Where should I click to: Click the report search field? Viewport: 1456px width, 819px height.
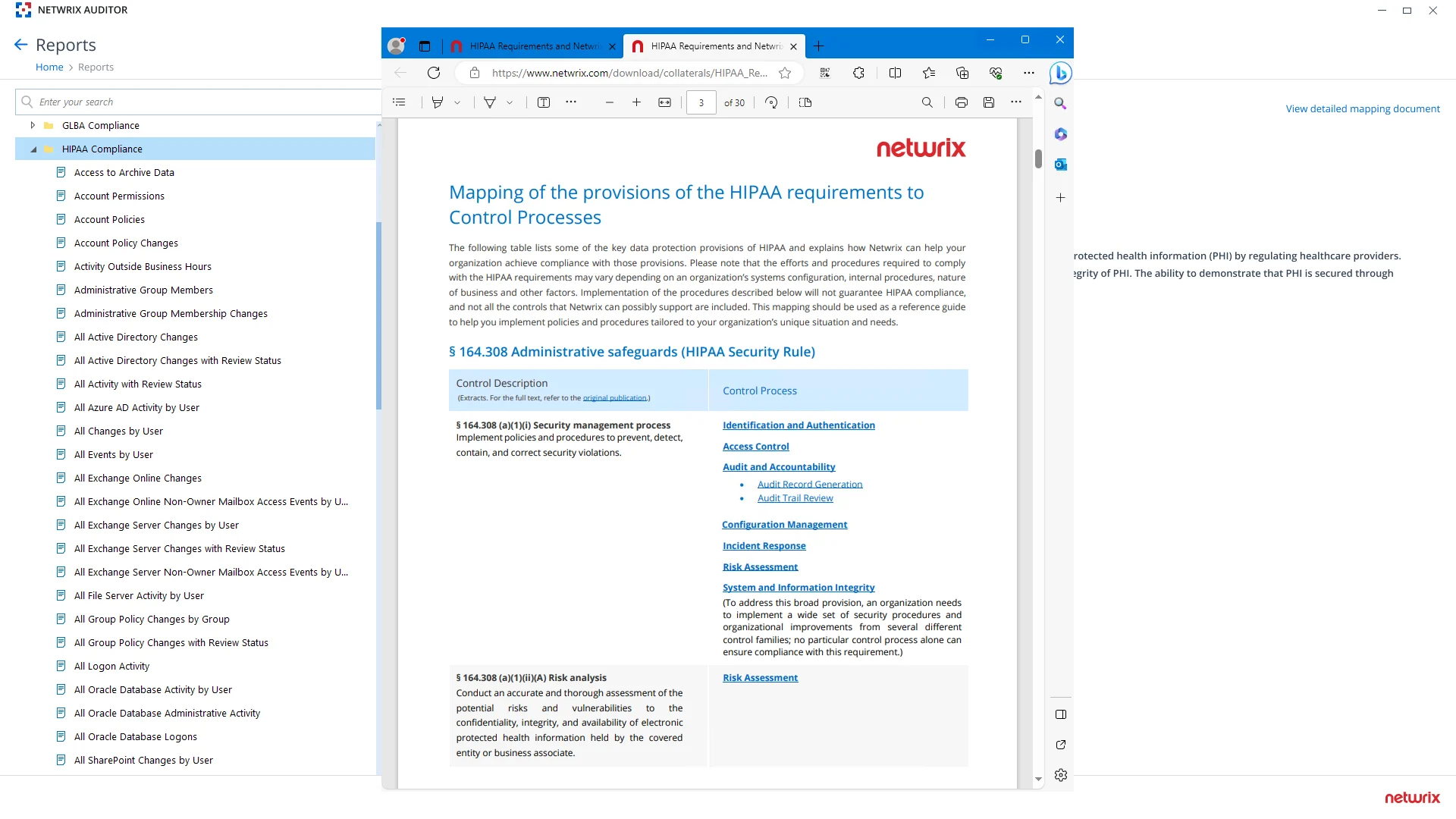[198, 102]
